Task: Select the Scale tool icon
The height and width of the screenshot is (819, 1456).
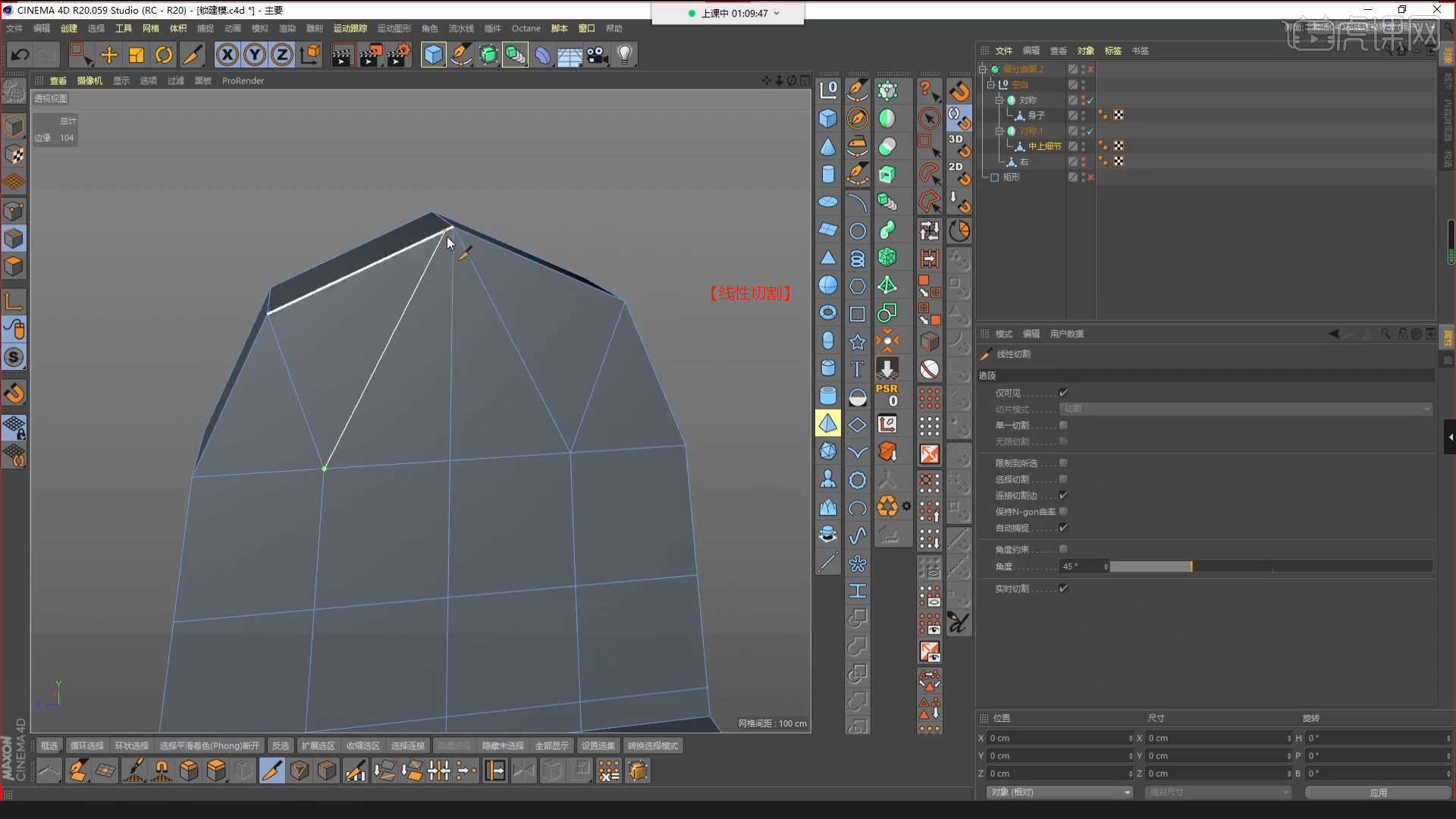Action: click(136, 55)
